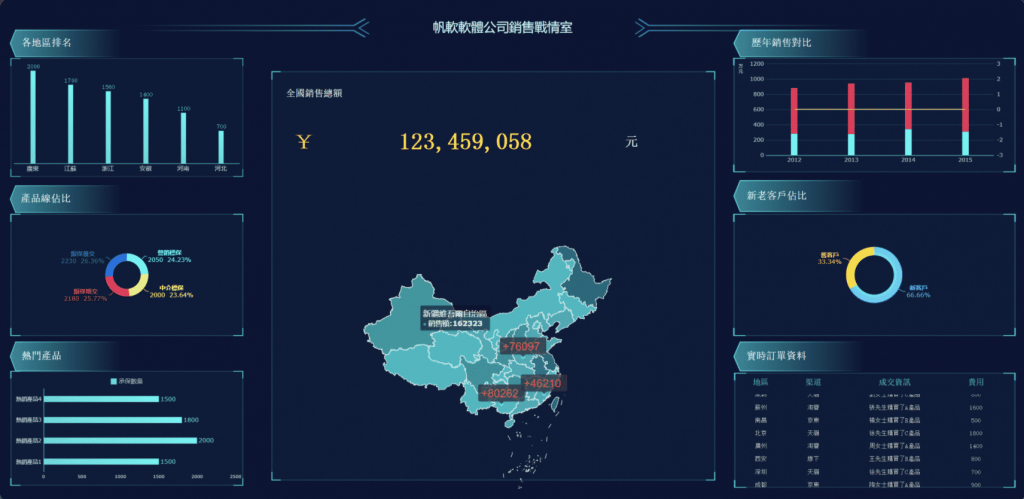Viewport: 1024px width, 499px height.
Task: Click the 1560 value label above the 浙江 bar
Action: click(x=108, y=87)
